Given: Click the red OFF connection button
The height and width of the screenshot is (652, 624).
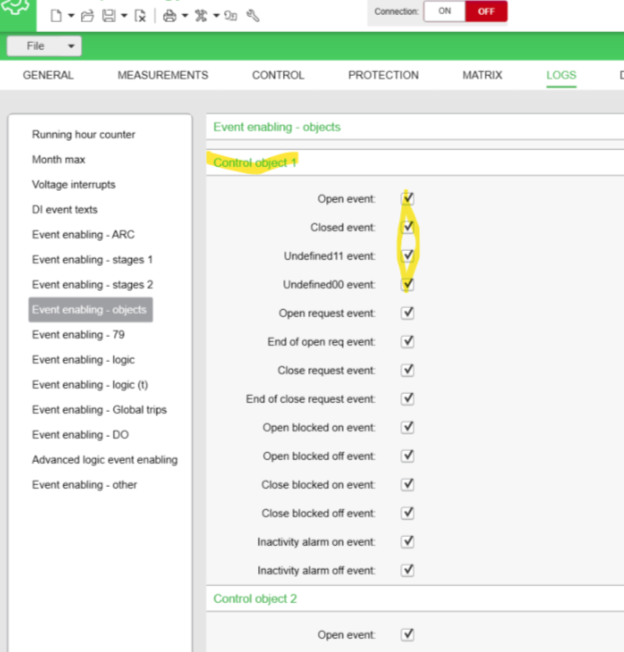Looking at the screenshot, I should click(486, 11).
